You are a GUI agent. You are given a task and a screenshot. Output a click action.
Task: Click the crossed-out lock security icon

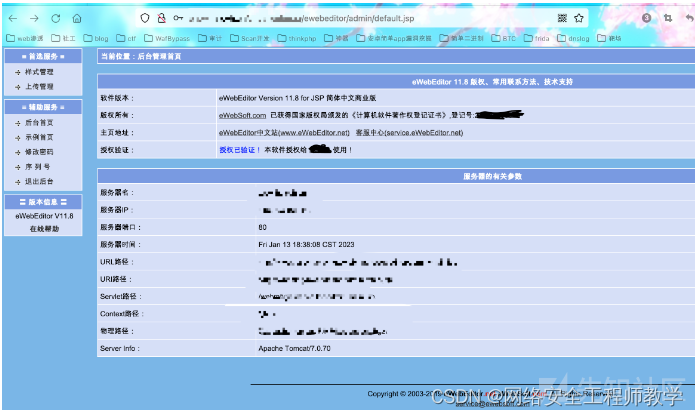[x=162, y=18]
